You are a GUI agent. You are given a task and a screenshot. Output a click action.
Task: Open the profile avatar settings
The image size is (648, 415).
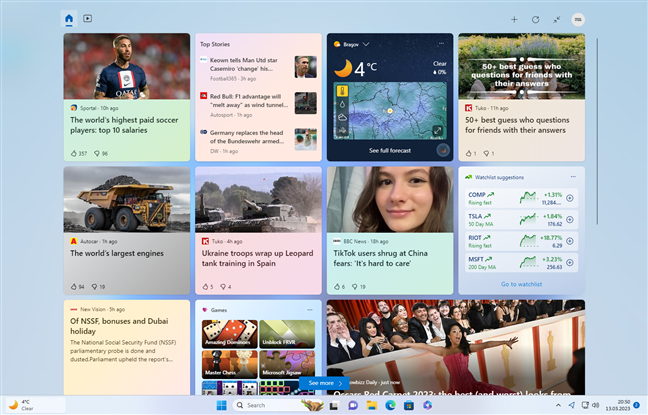click(x=578, y=19)
